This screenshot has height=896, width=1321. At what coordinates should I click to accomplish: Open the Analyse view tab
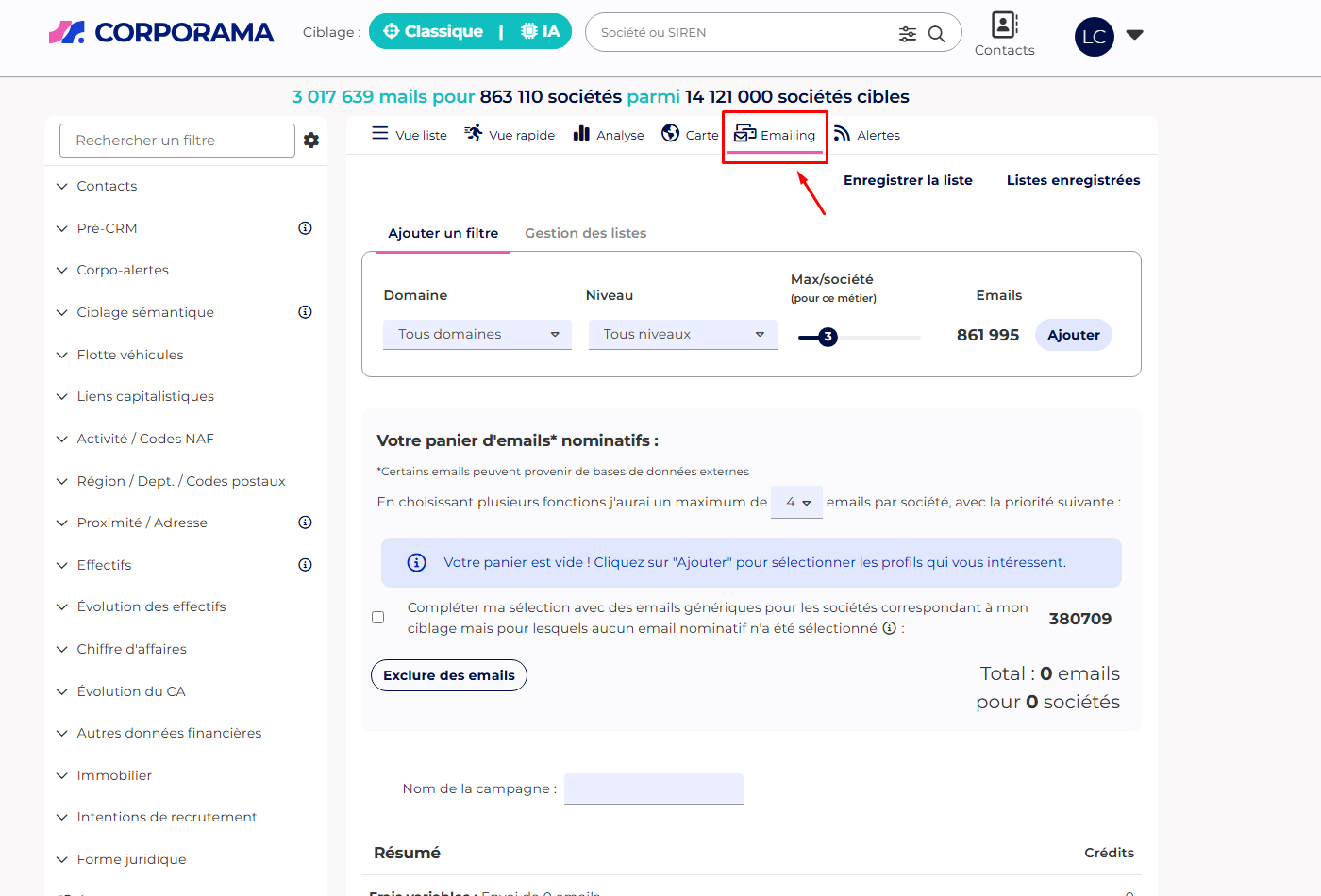pyautogui.click(x=609, y=135)
